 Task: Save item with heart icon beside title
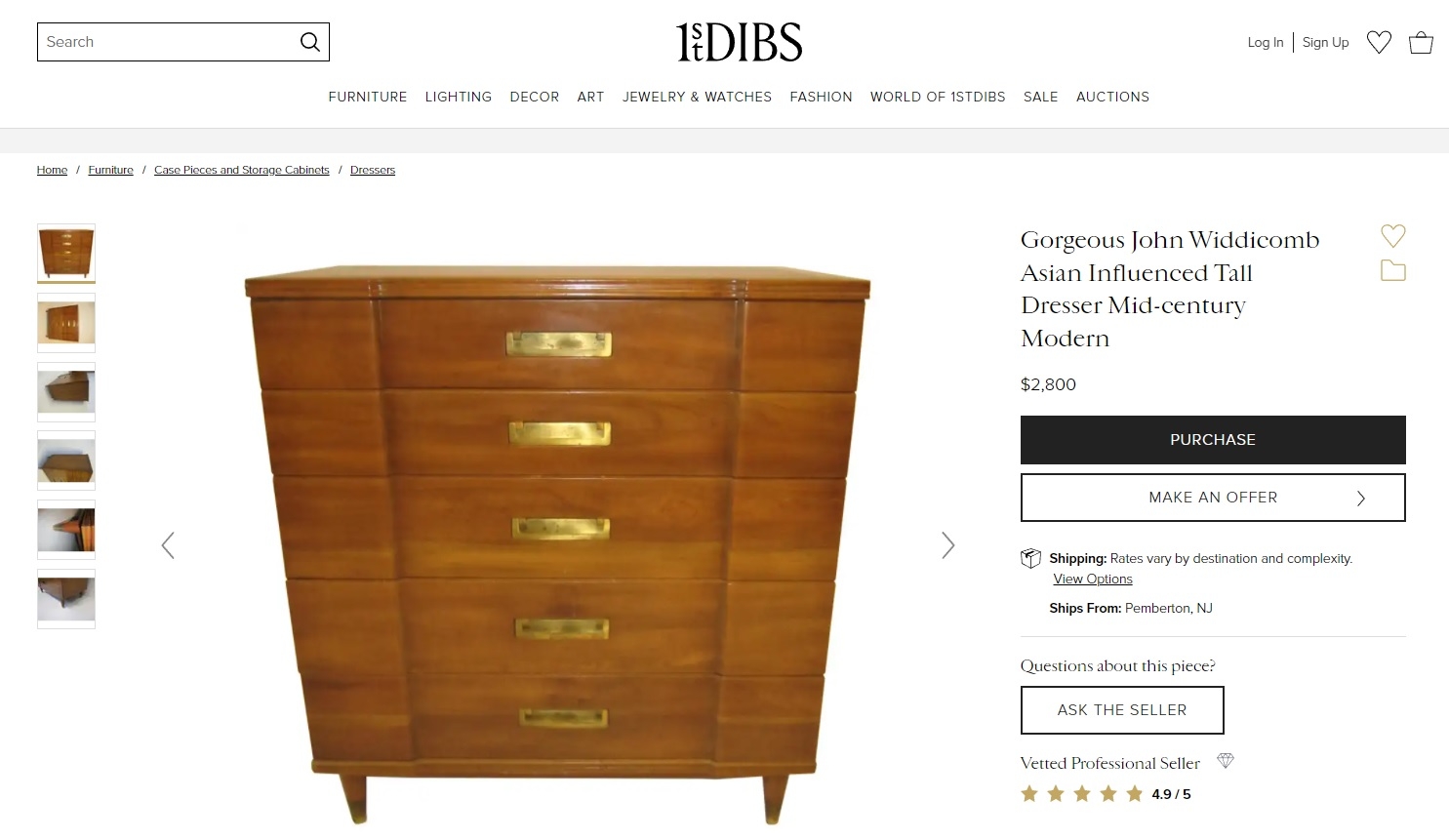(x=1393, y=235)
